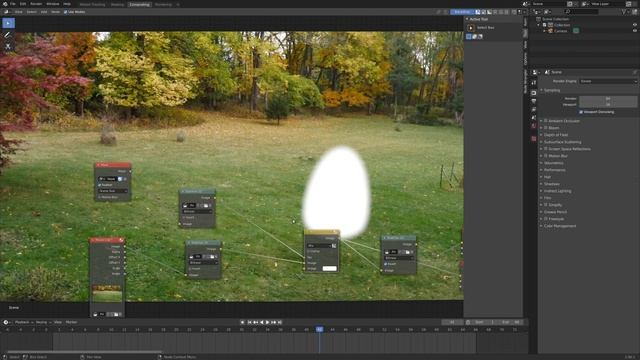Open the Scene properties tab icon
This screenshot has height=360, width=640.
tap(533, 118)
